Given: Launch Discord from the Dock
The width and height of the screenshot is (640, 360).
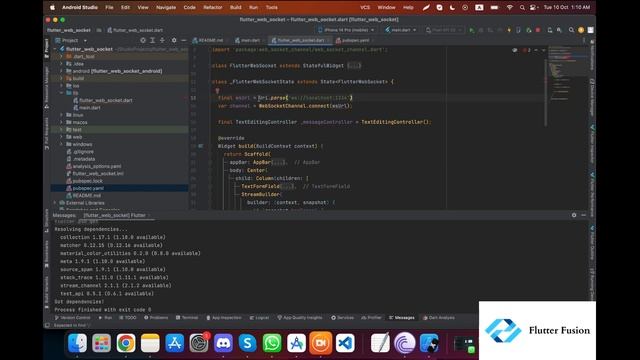Looking at the screenshot, I should tap(223, 343).
